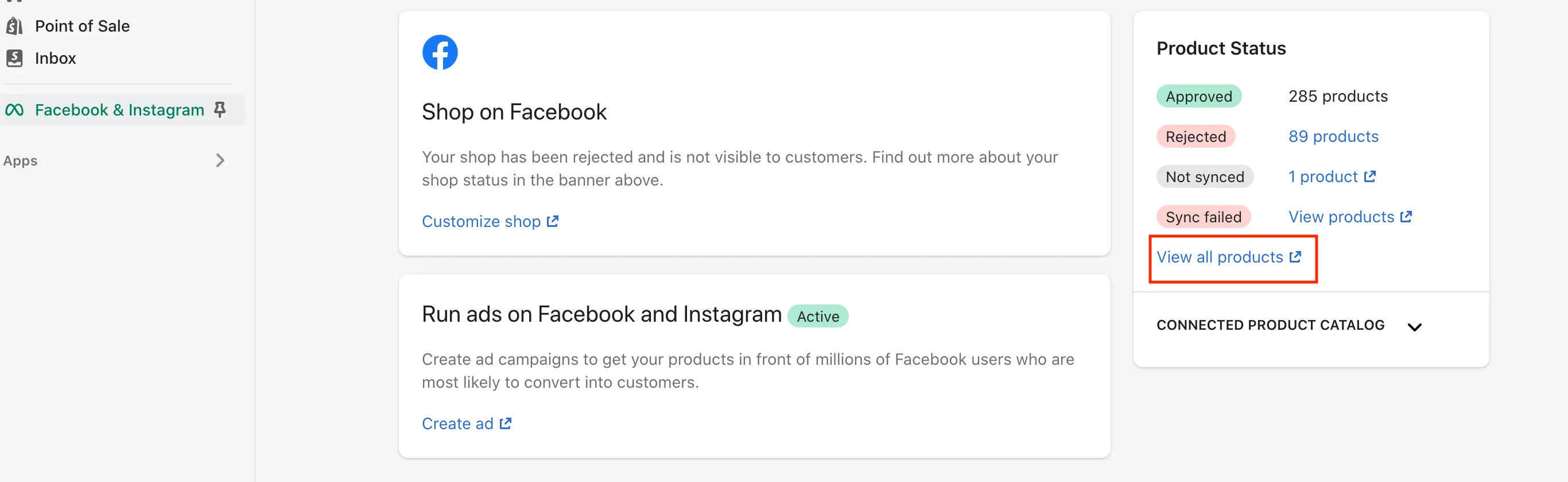Screen dimensions: 1568x482
Task: Open the Customize shop link
Action: pos(481,221)
